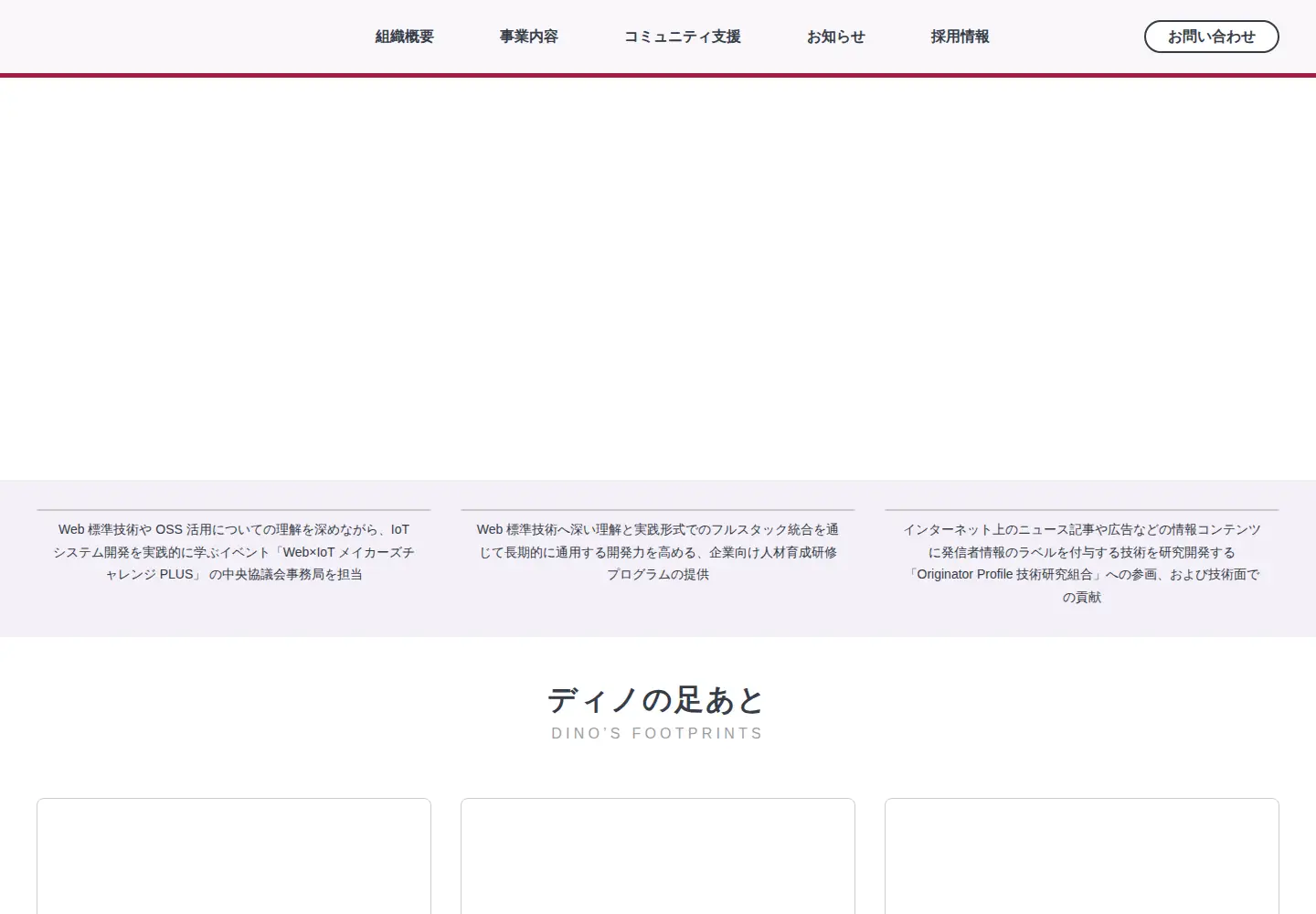Go to the 事業内容 navigation link

528,37
